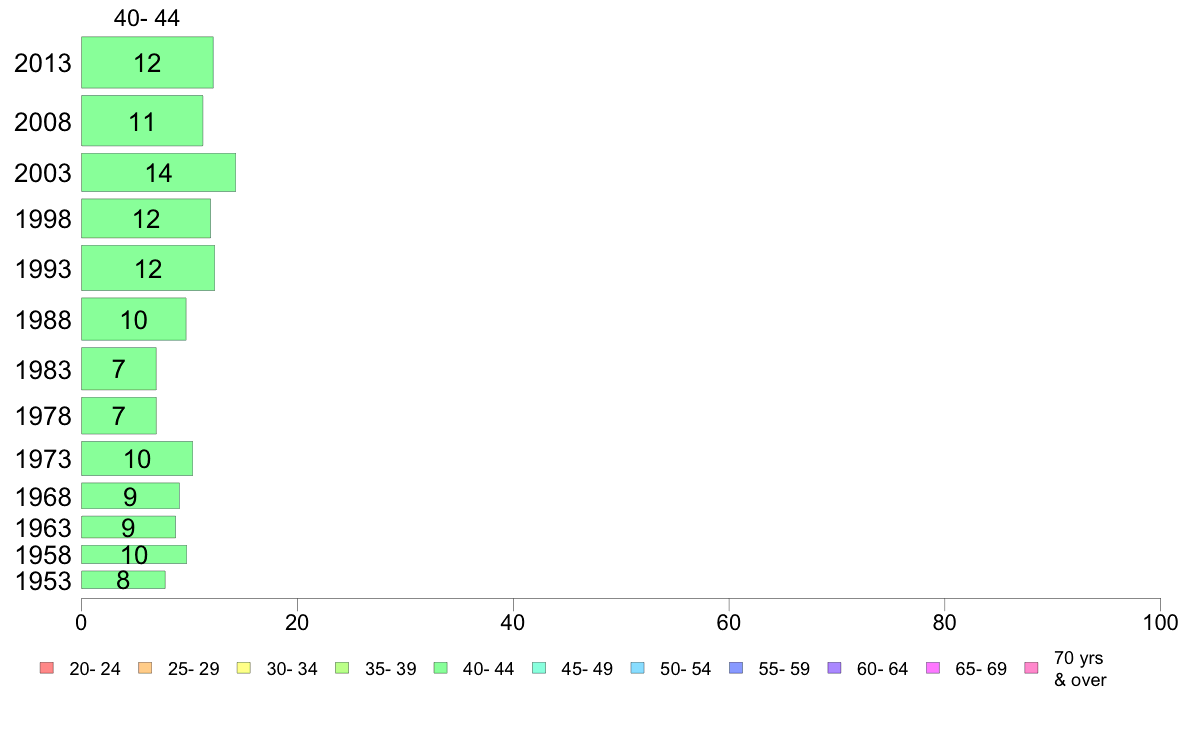The height and width of the screenshot is (736, 1188).
Task: Click the 55-59 legend swatch
Action: (736, 668)
